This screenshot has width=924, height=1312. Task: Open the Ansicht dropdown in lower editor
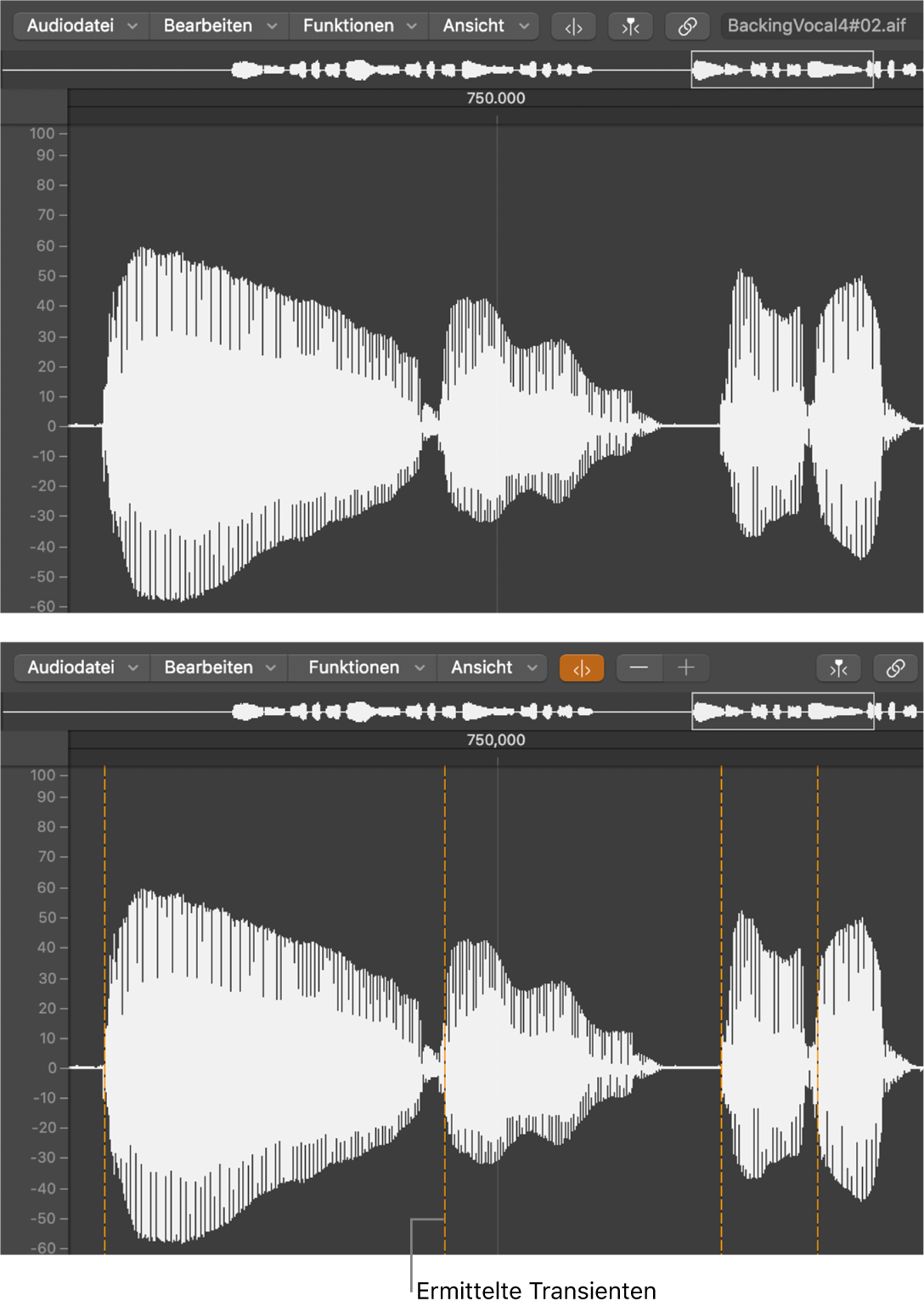point(491,668)
